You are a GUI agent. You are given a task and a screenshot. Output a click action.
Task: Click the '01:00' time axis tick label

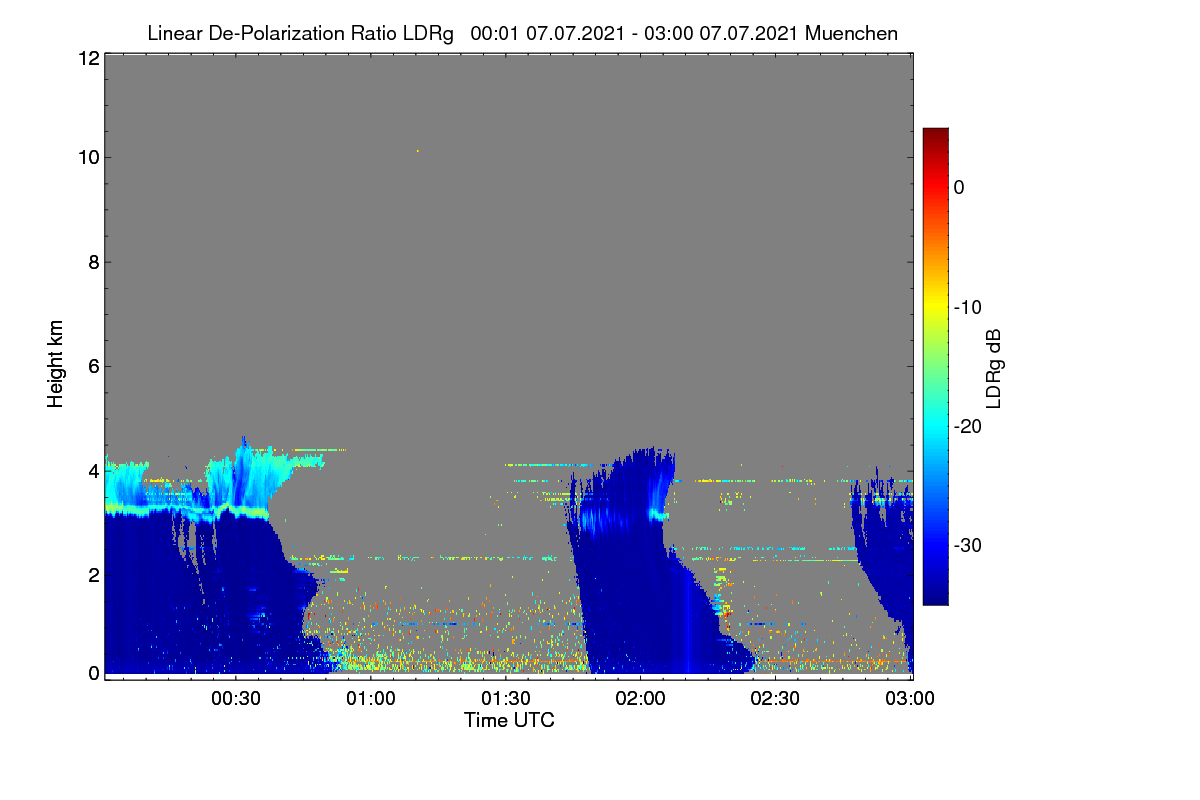pyautogui.click(x=371, y=699)
